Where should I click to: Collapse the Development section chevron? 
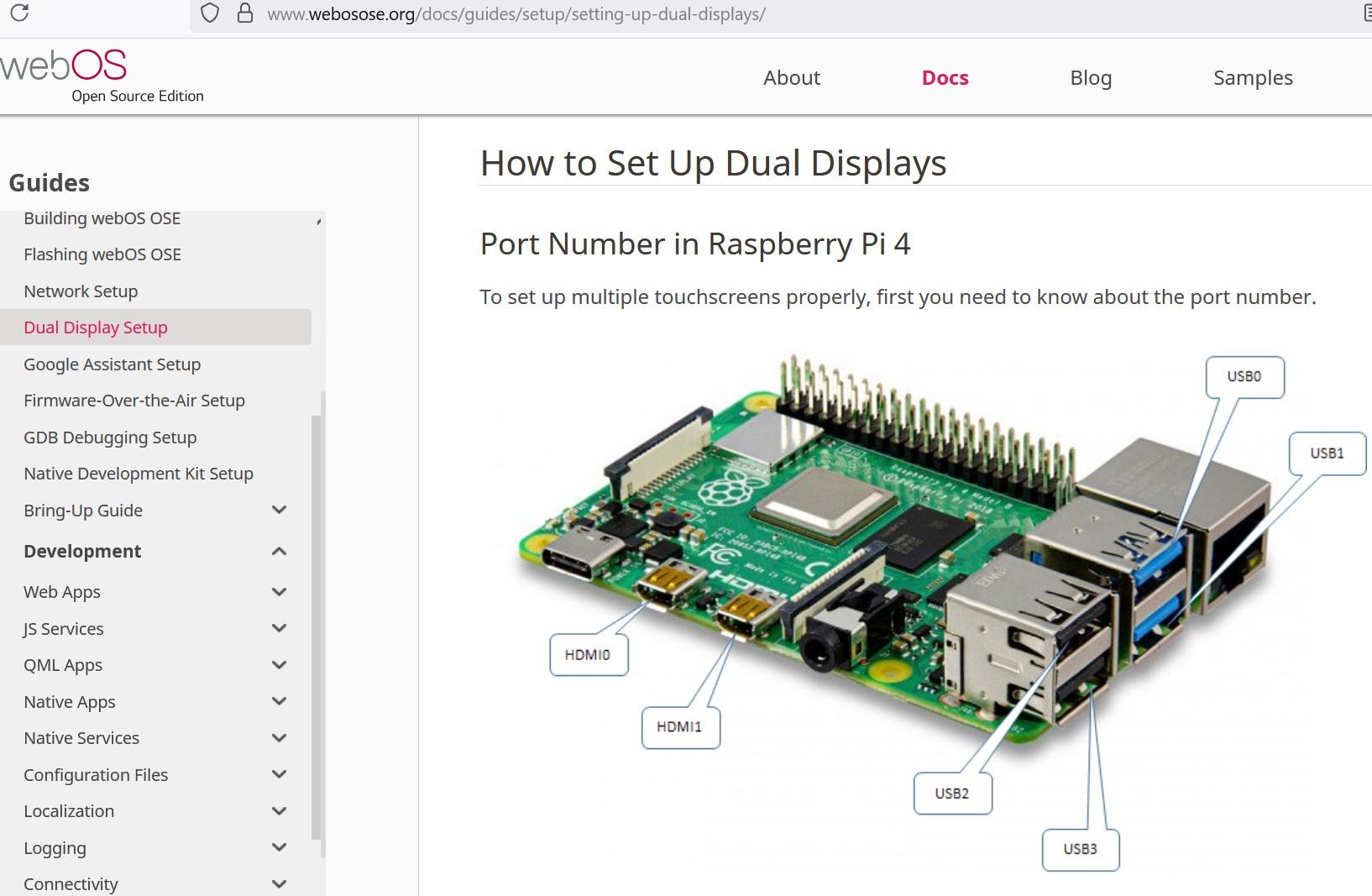(280, 552)
